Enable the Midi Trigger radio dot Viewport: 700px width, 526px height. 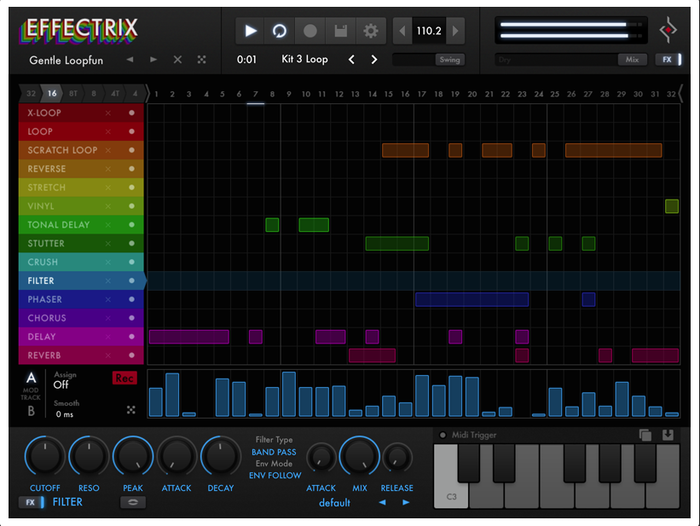click(x=443, y=435)
